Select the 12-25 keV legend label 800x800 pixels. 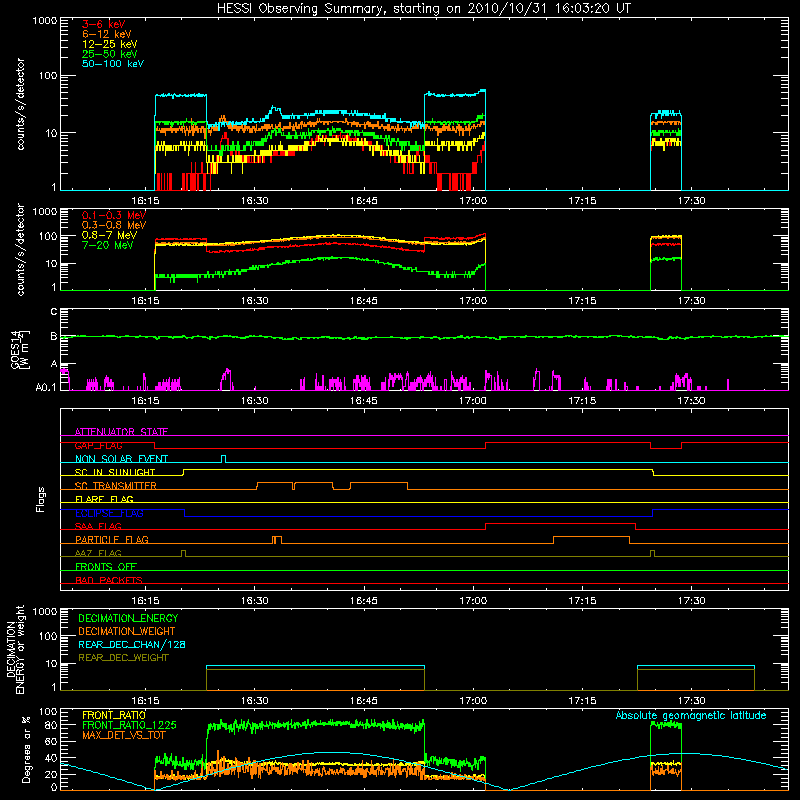(109, 44)
